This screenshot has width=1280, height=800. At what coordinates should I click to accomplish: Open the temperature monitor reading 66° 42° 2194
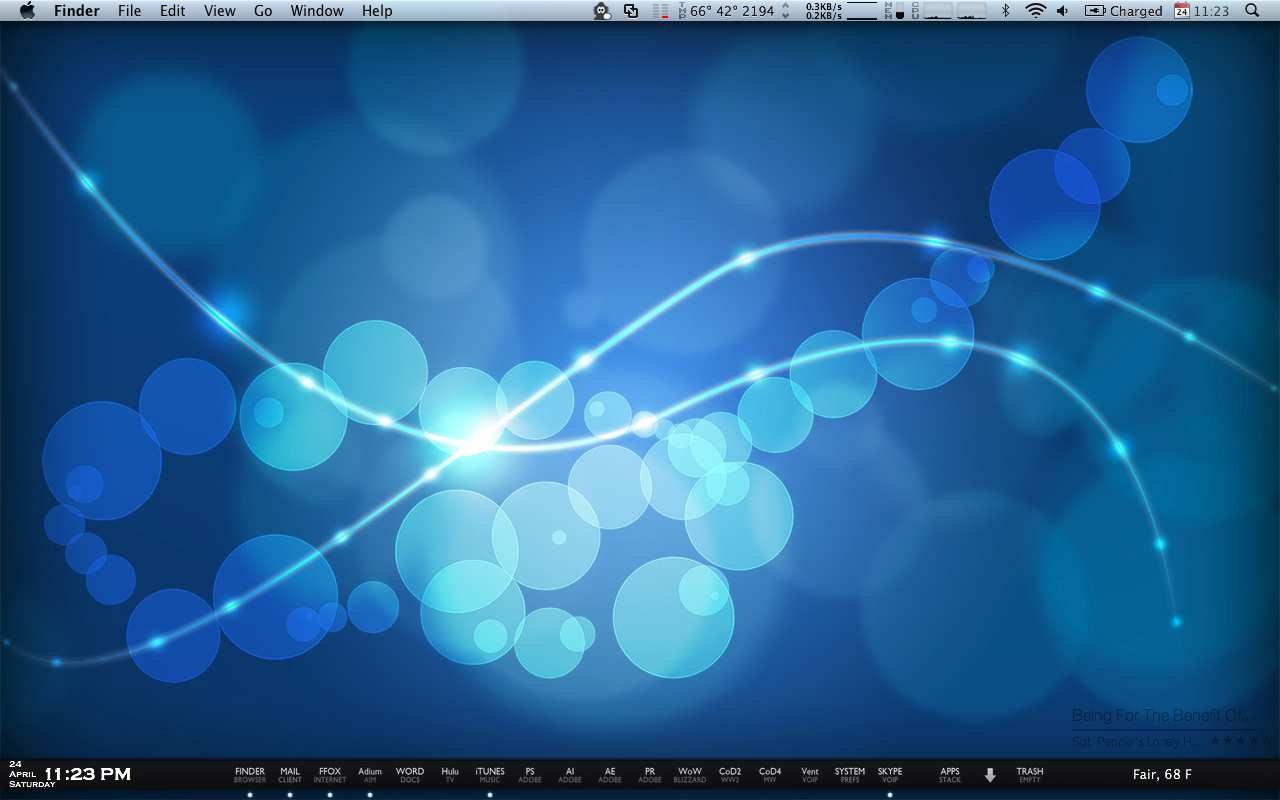click(726, 11)
